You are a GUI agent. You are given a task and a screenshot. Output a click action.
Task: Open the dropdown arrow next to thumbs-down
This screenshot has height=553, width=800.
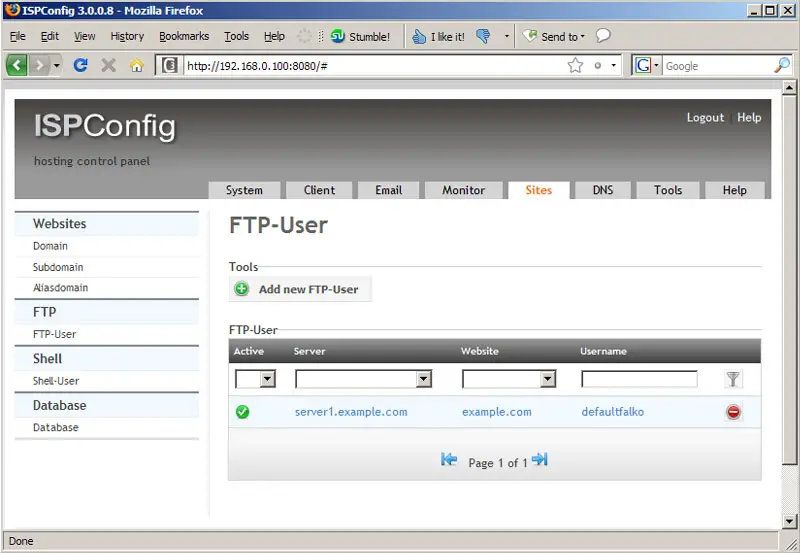point(507,36)
